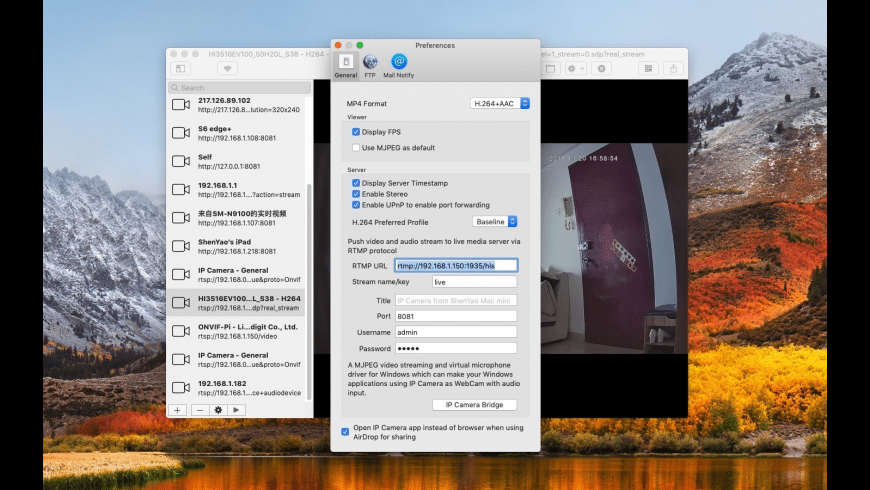870x490 pixels.
Task: Switch to the FTP preferences tab
Action: click(x=370, y=65)
